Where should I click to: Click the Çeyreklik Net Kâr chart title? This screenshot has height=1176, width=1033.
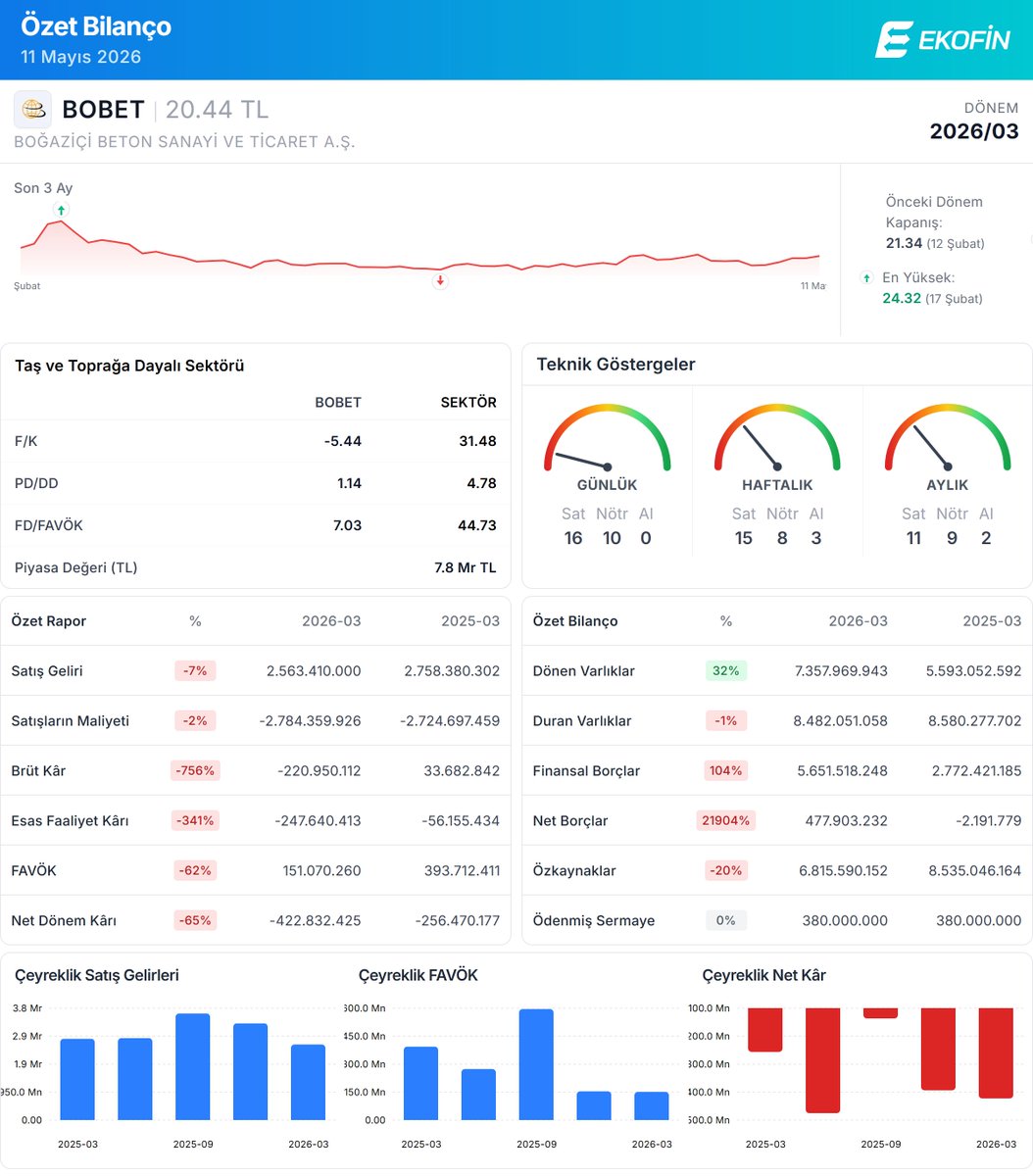click(x=764, y=975)
